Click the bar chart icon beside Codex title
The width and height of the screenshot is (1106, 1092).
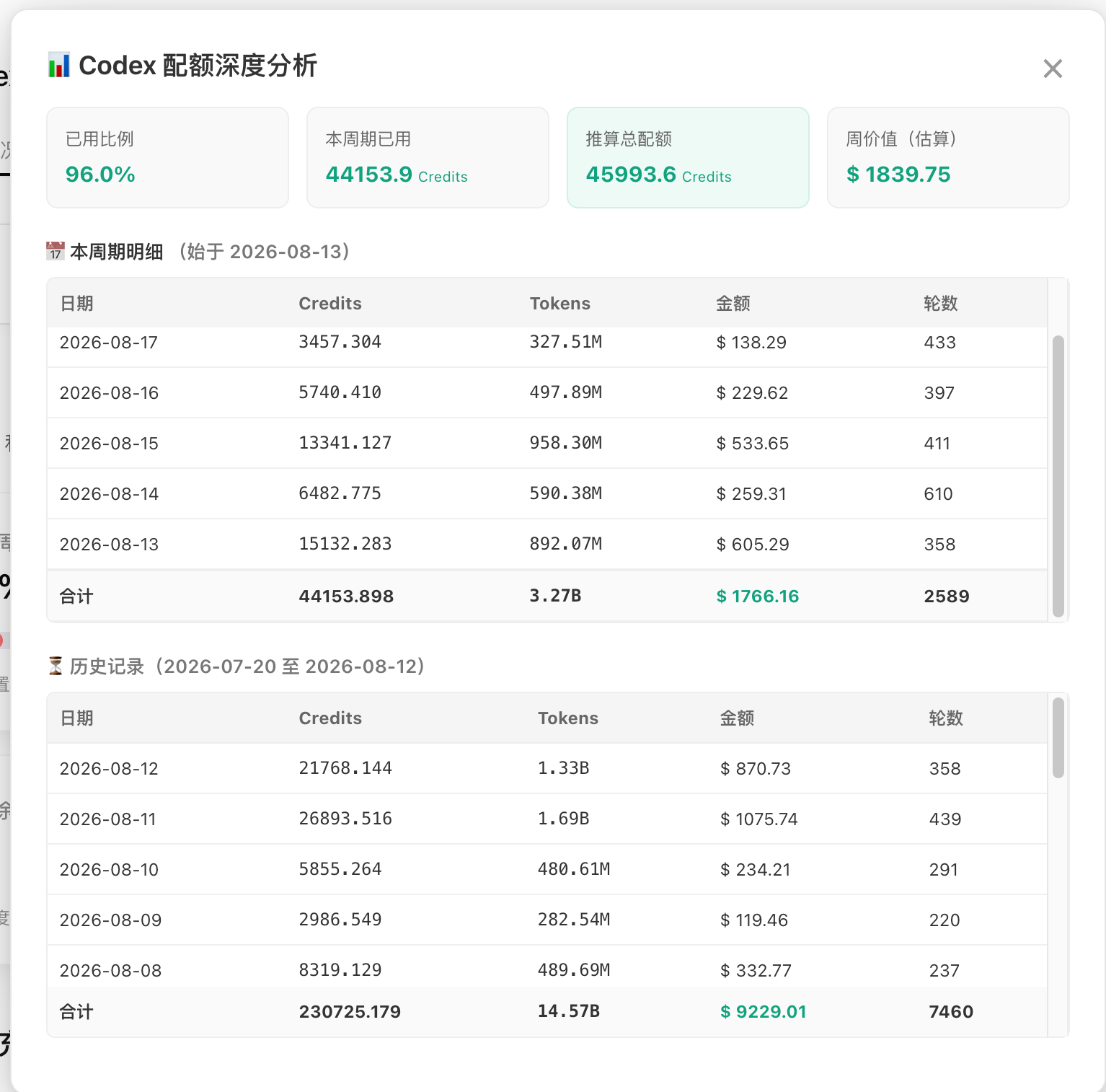[x=58, y=65]
